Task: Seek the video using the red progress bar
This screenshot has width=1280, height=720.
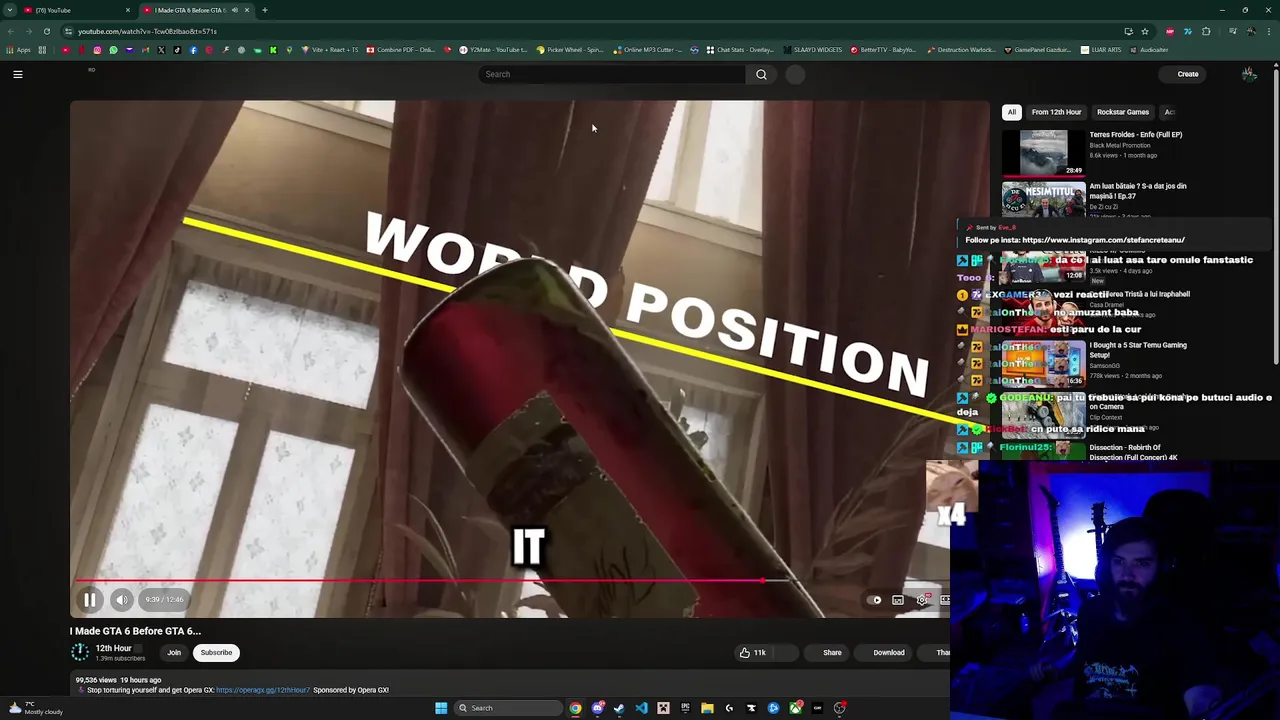Action: click(x=418, y=580)
